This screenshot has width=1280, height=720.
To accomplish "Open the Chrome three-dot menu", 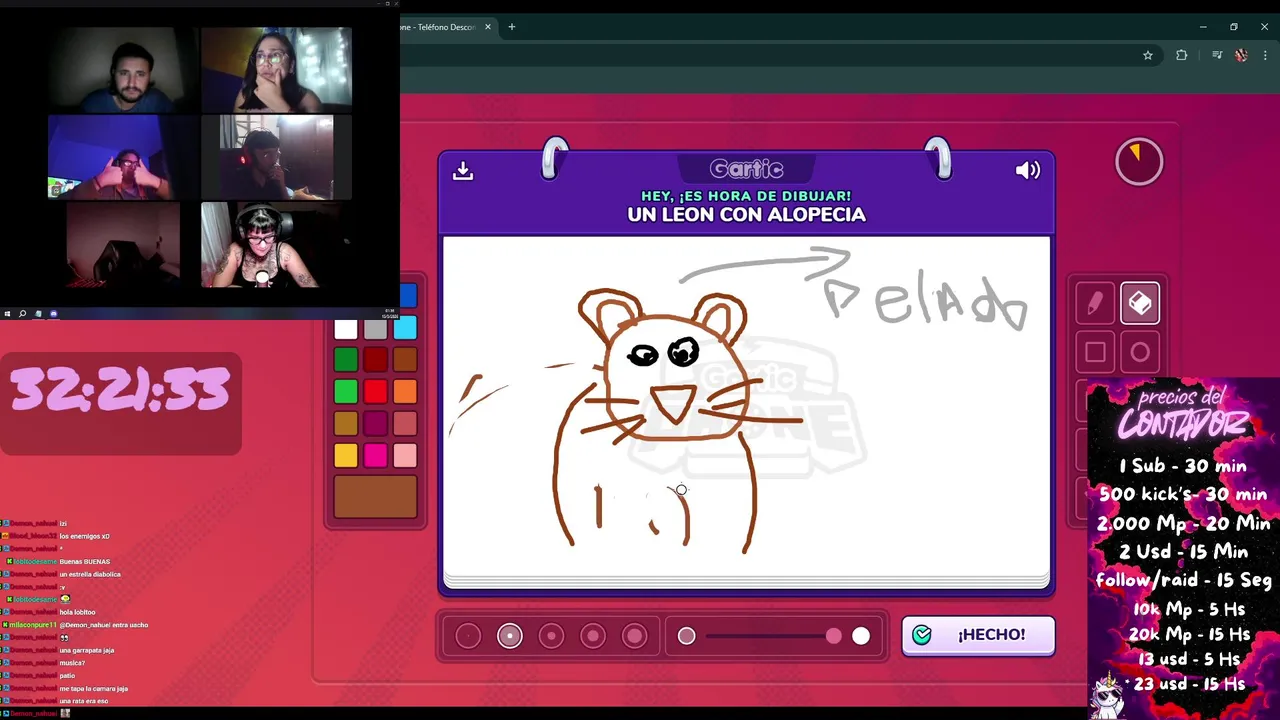I will pos(1265,56).
